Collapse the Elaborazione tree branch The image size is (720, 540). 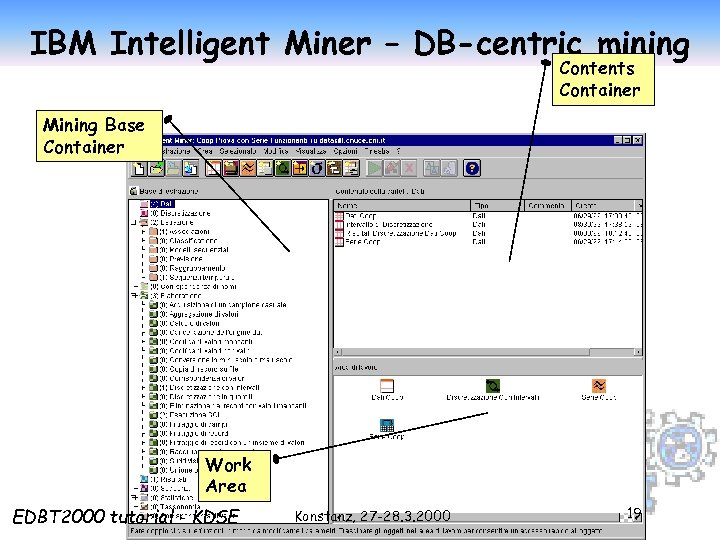tap(134, 296)
